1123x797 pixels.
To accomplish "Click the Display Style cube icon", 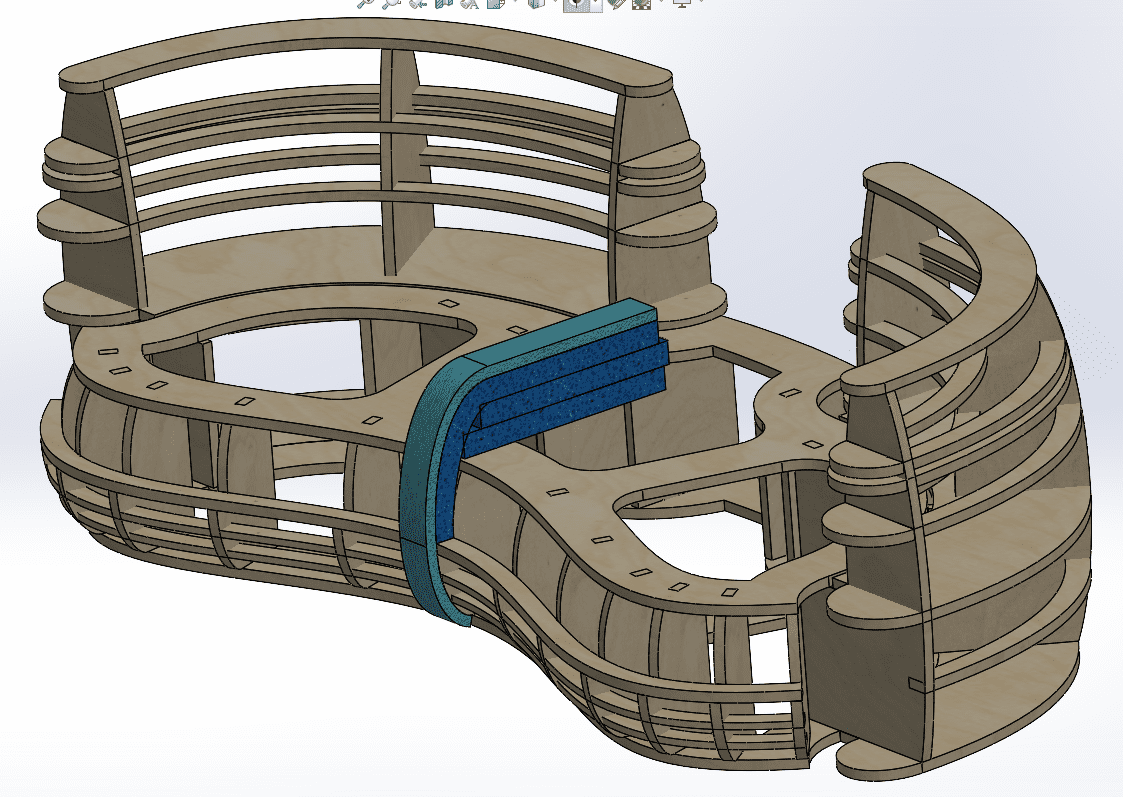I will [x=536, y=3].
